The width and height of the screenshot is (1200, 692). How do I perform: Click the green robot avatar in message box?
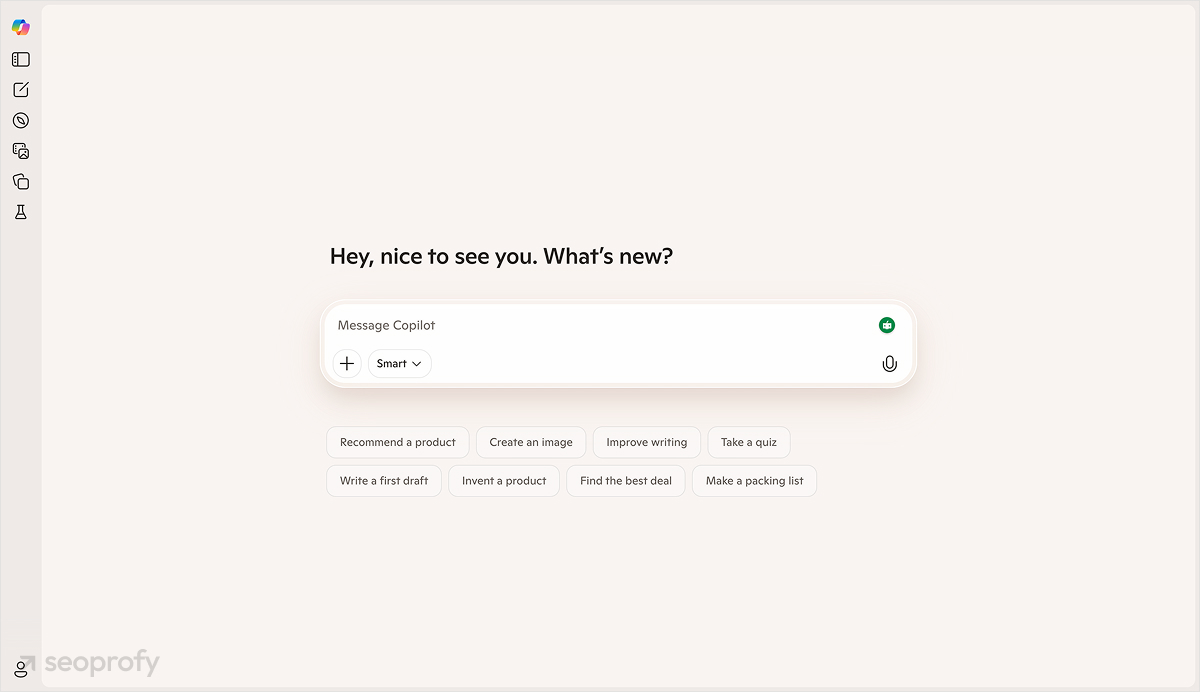click(887, 325)
